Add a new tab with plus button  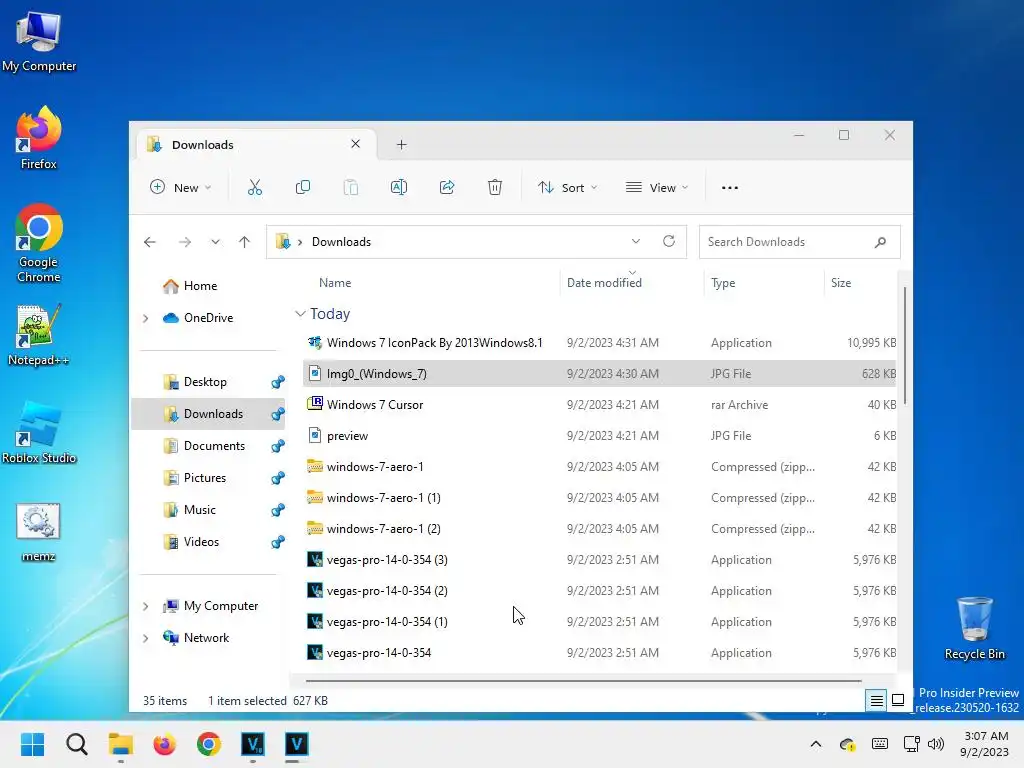pos(401,144)
